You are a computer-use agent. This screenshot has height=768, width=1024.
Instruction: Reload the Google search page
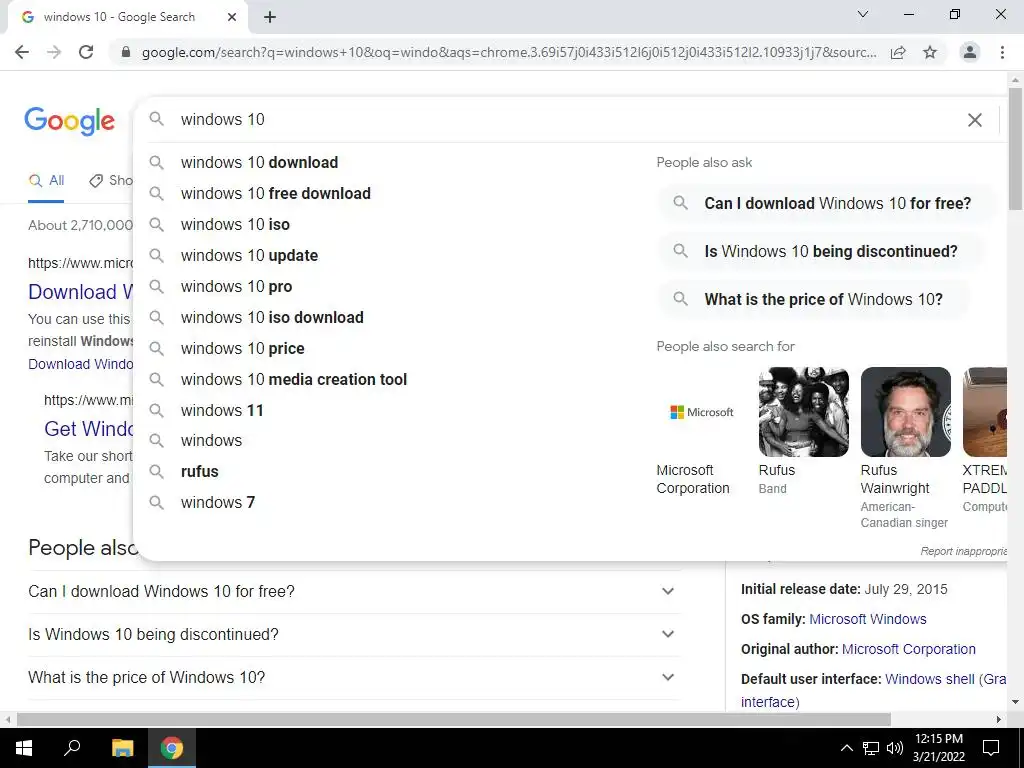(86, 52)
